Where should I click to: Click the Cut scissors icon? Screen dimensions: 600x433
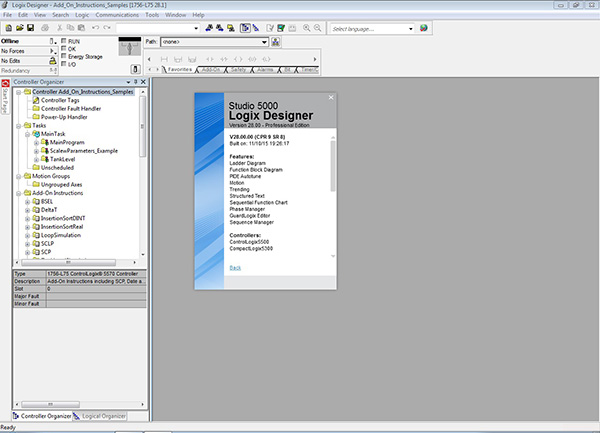click(59, 28)
